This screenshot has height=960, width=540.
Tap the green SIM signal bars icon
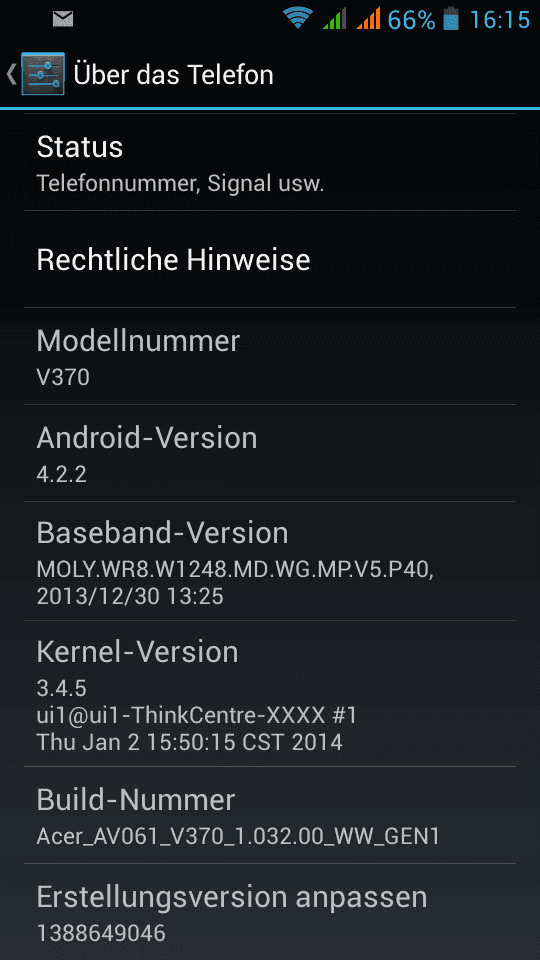[x=334, y=18]
